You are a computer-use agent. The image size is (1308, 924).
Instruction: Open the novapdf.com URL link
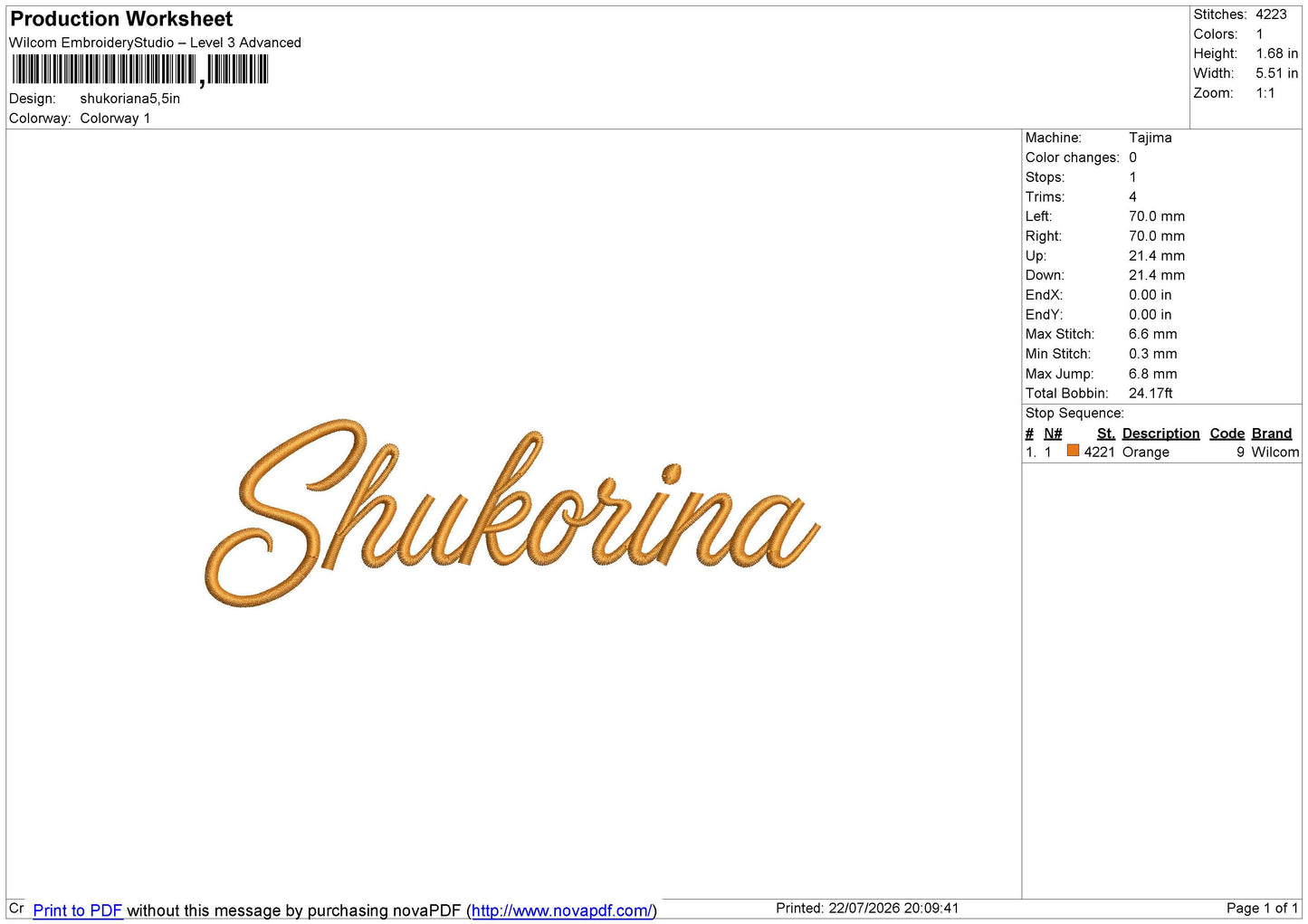561,910
